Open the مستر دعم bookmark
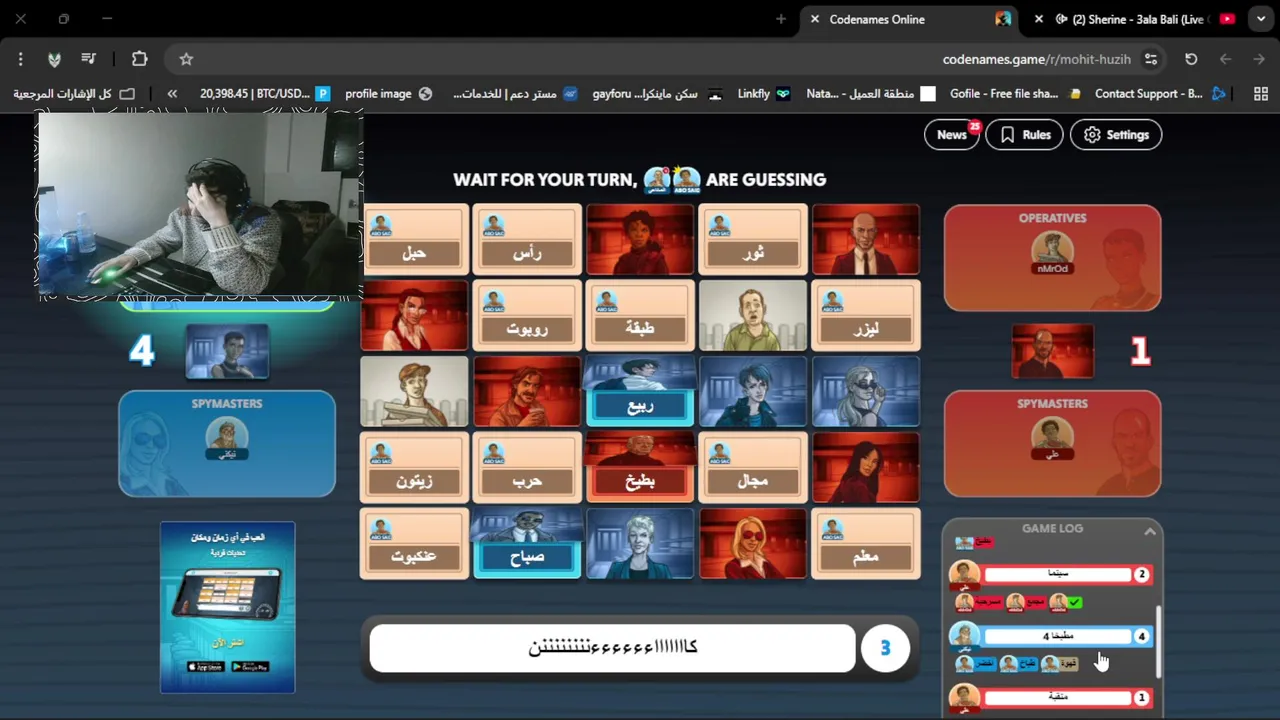 pos(514,94)
